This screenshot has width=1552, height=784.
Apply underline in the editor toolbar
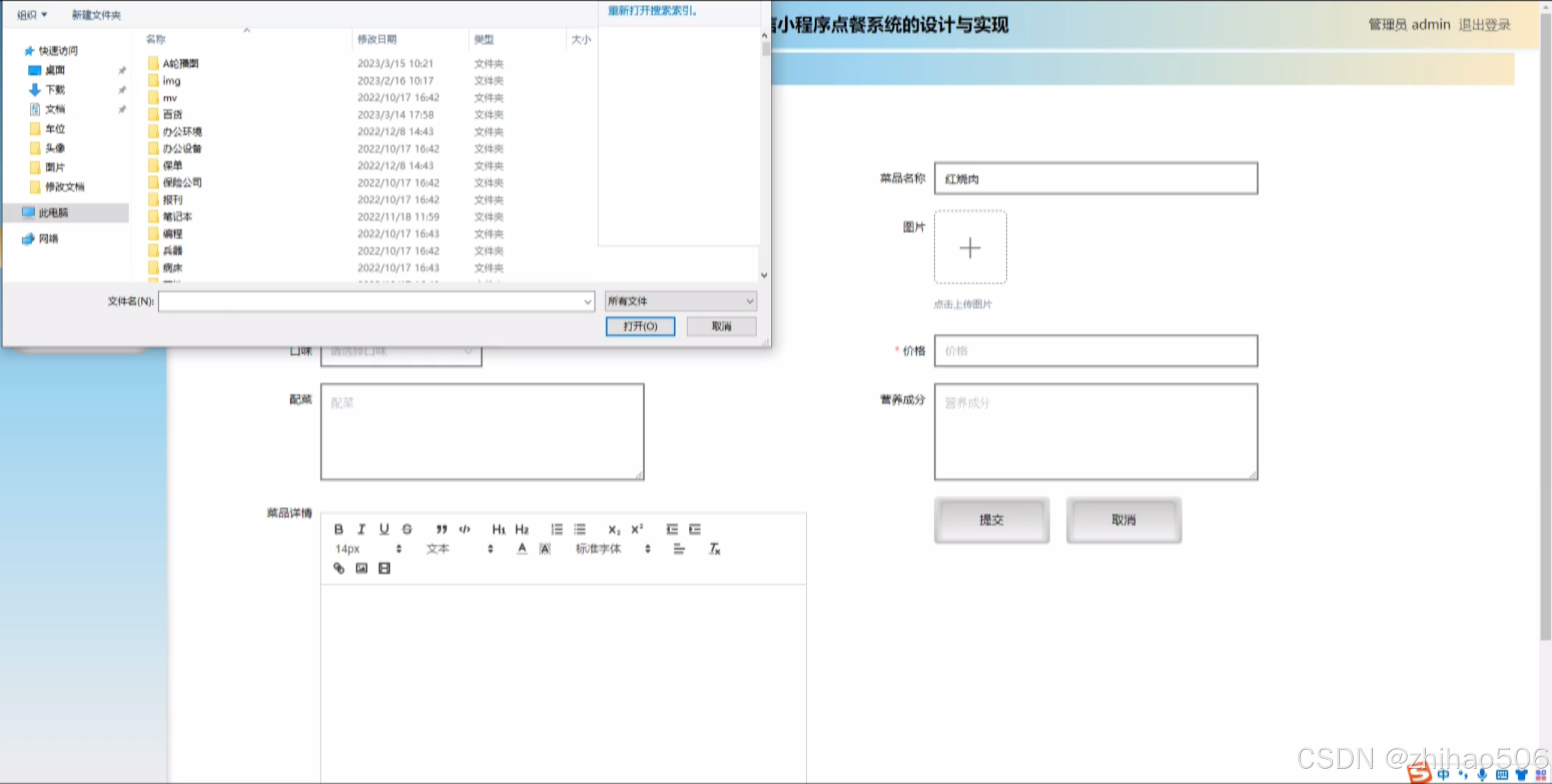point(384,529)
